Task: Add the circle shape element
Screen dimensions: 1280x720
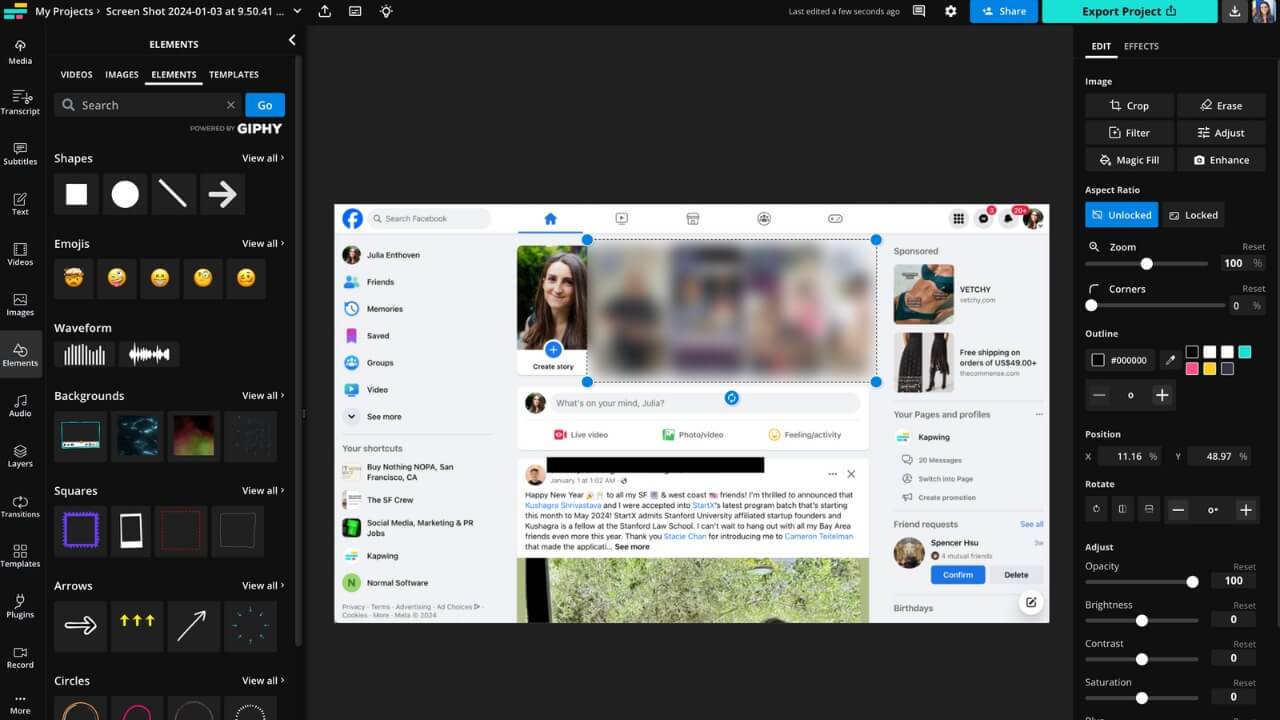Action: tap(125, 194)
